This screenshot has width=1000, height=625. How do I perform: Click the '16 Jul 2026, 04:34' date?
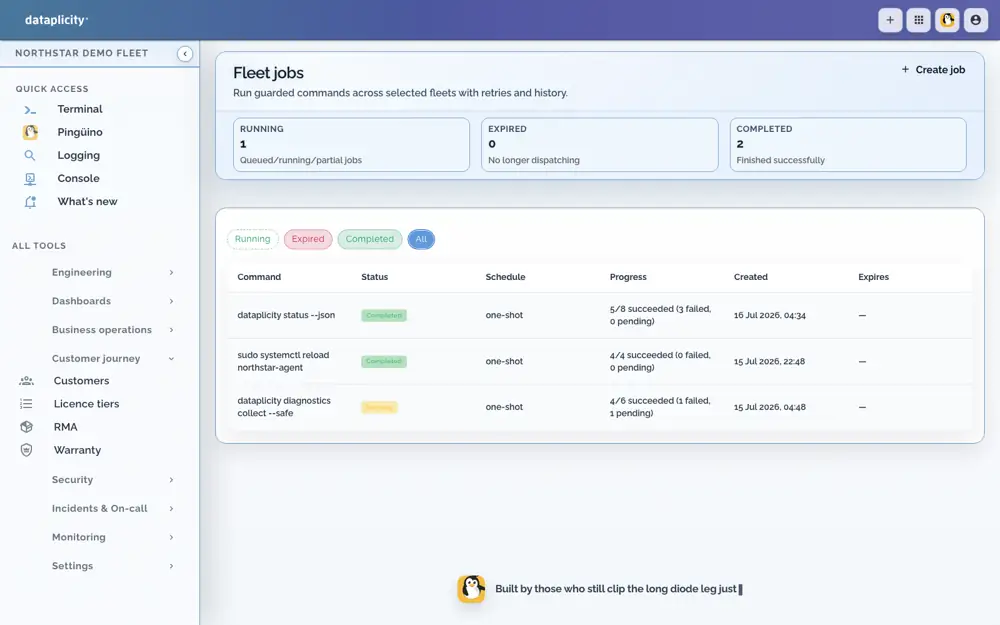[770, 315]
